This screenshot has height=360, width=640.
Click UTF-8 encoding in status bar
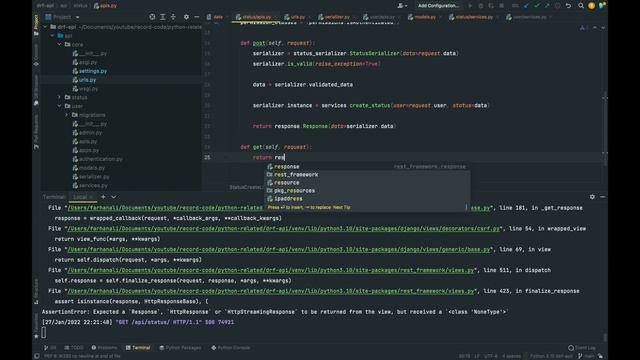pyautogui.click(x=491, y=356)
